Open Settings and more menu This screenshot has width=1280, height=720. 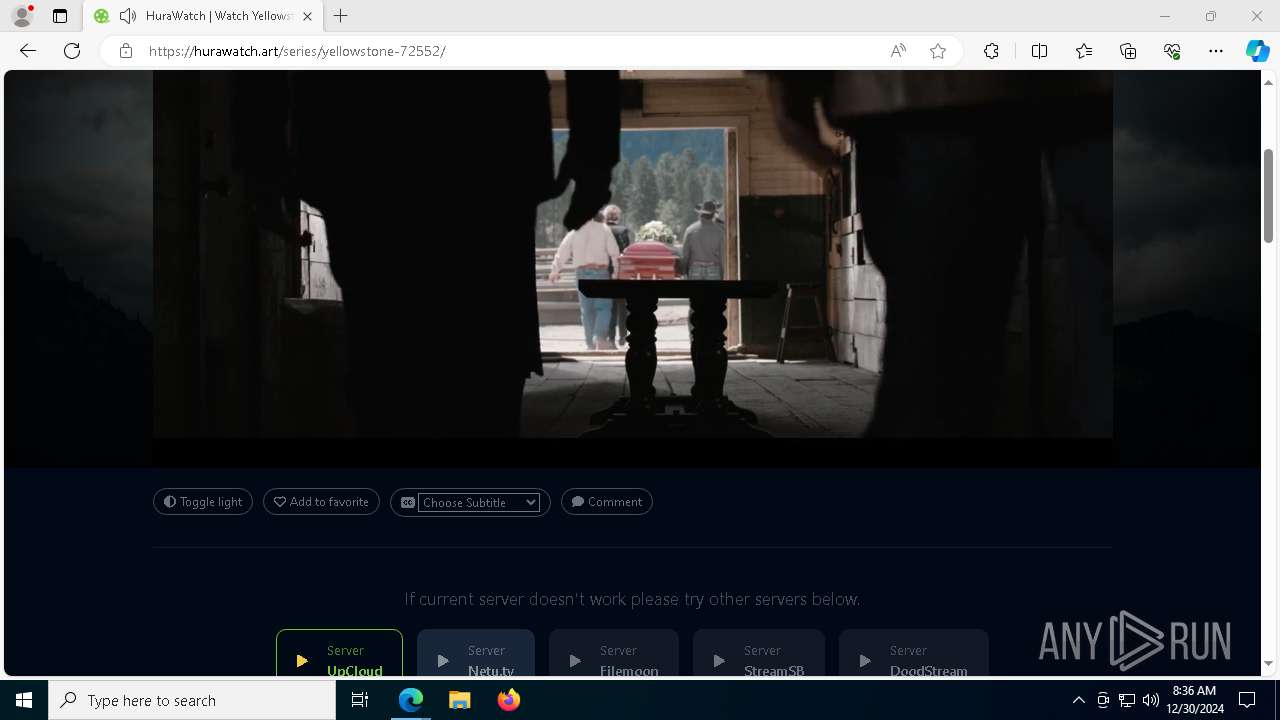pos(1216,51)
